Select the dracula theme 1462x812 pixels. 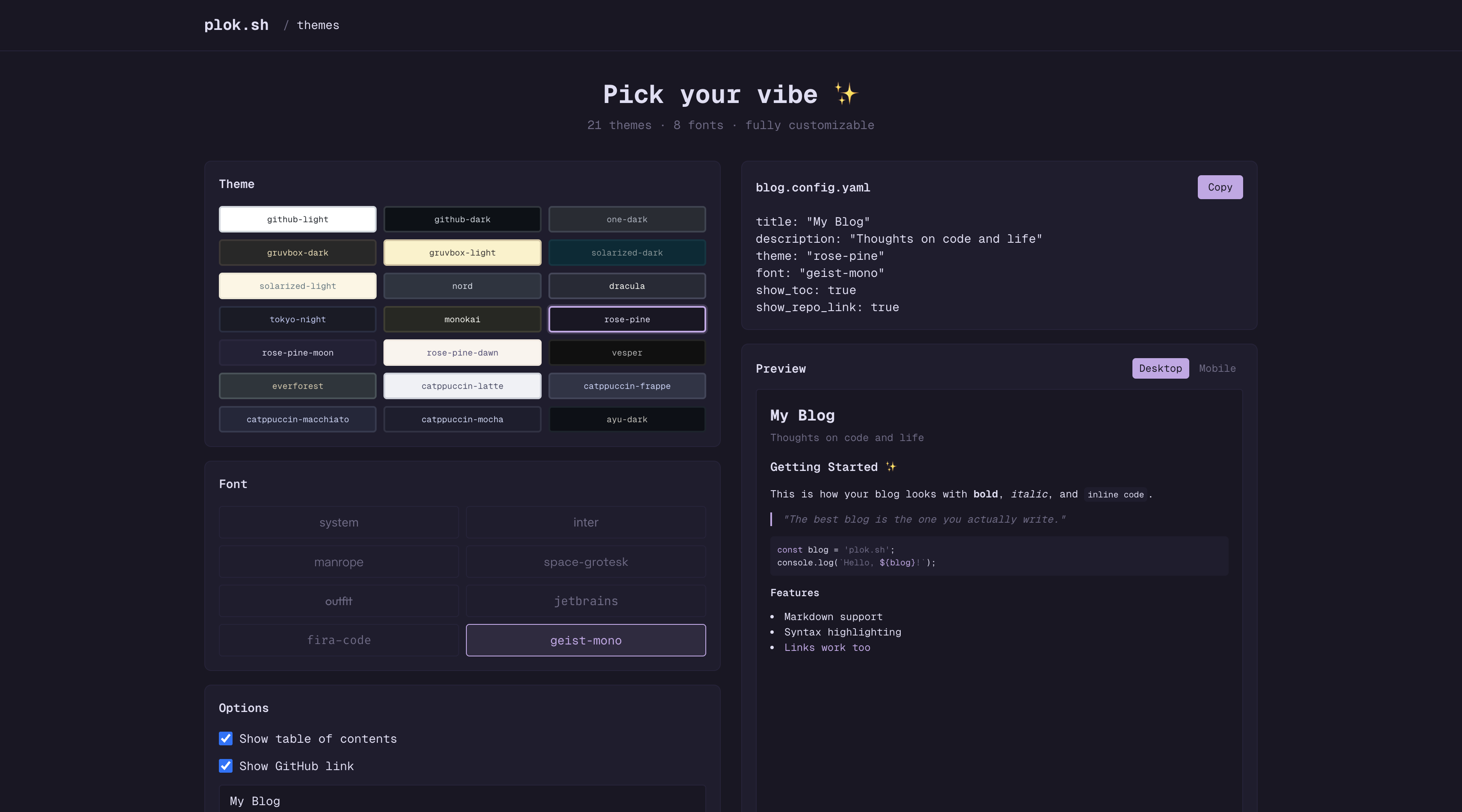(x=627, y=285)
